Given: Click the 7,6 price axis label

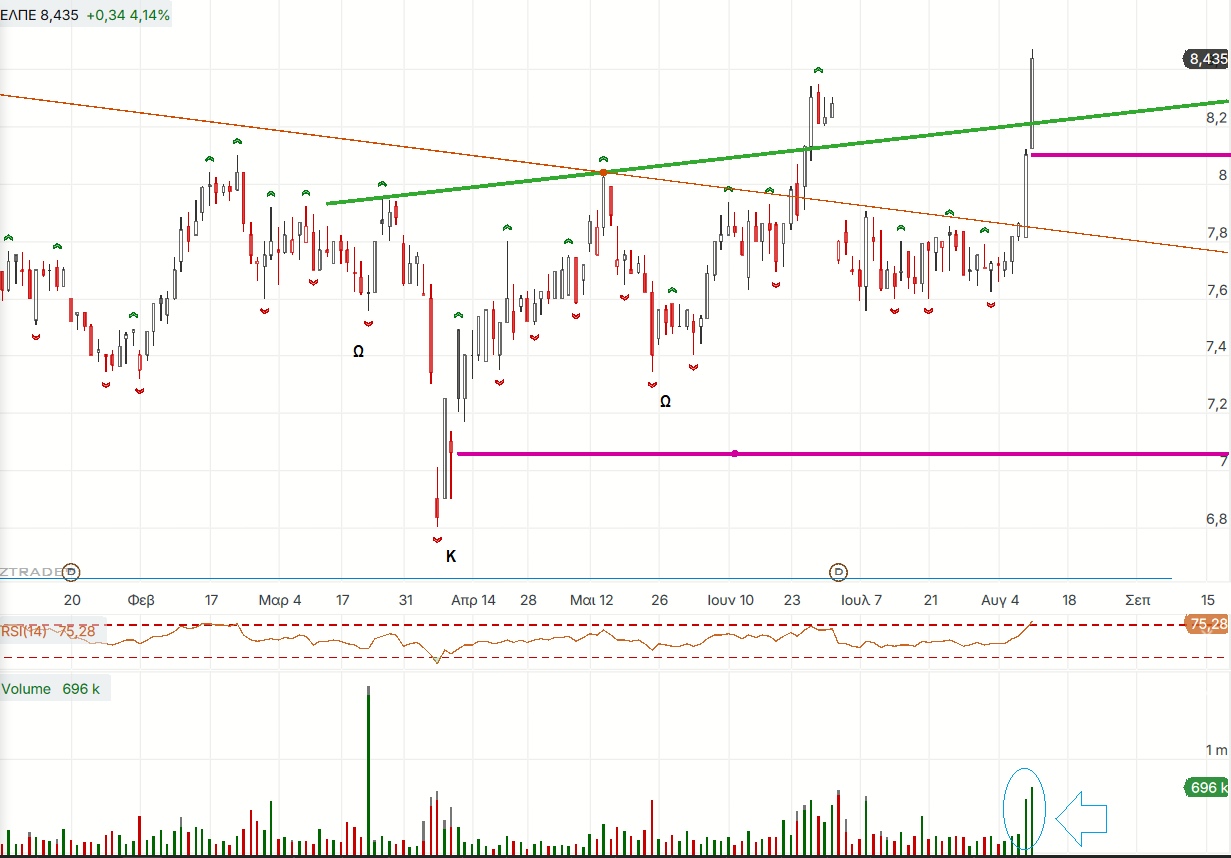Looking at the screenshot, I should (x=1215, y=290).
